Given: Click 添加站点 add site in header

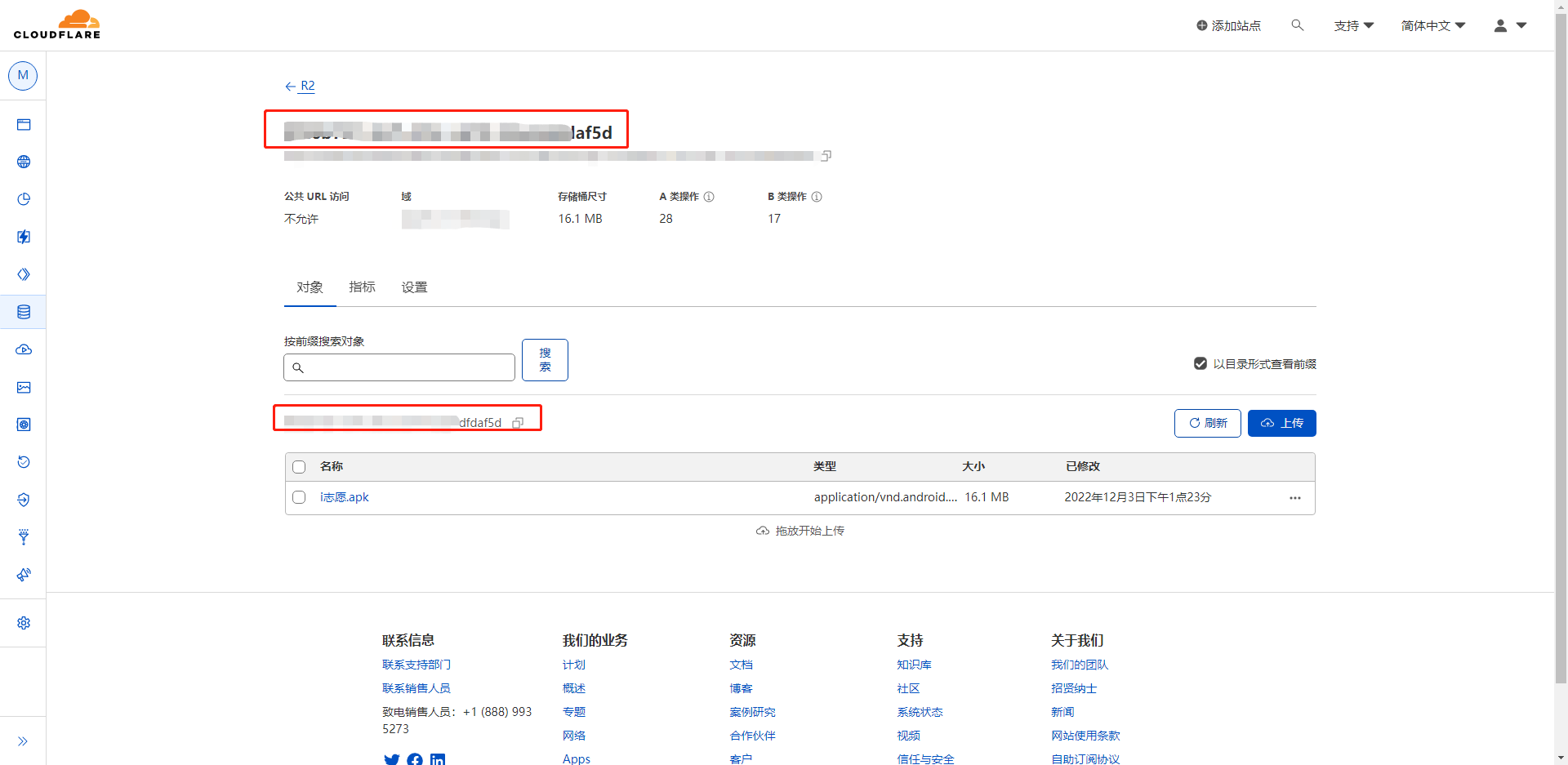Looking at the screenshot, I should pyautogui.click(x=1228, y=25).
